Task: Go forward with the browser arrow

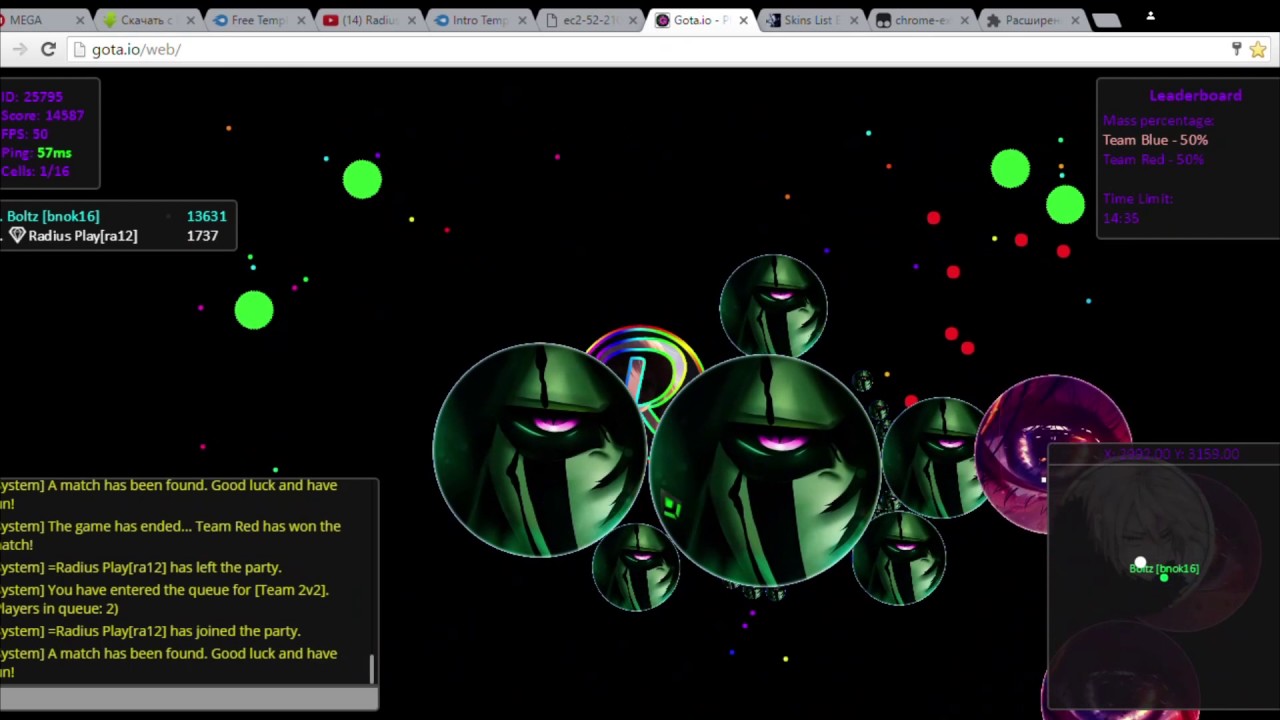Action: [x=19, y=49]
